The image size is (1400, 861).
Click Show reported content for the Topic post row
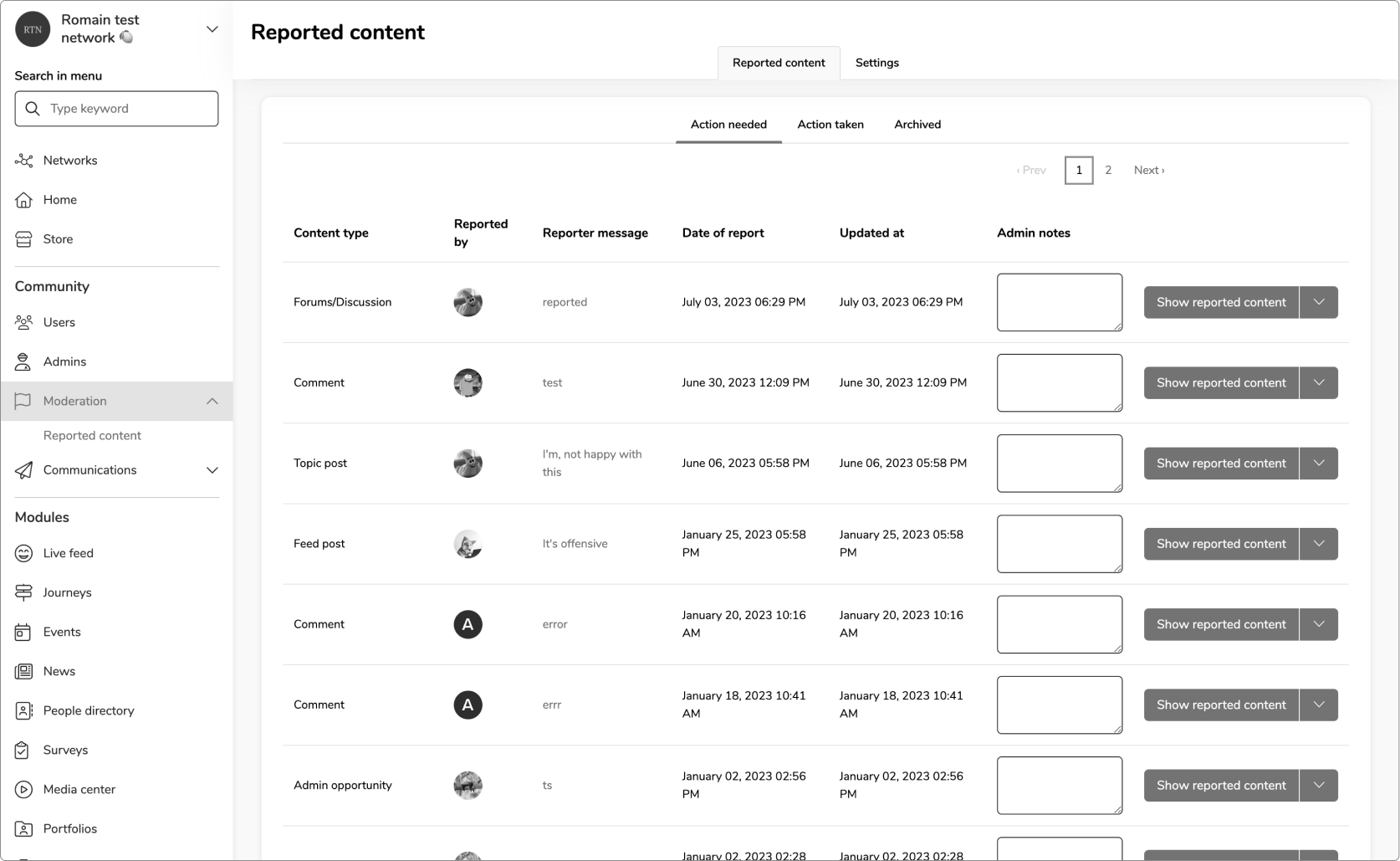click(1220, 463)
